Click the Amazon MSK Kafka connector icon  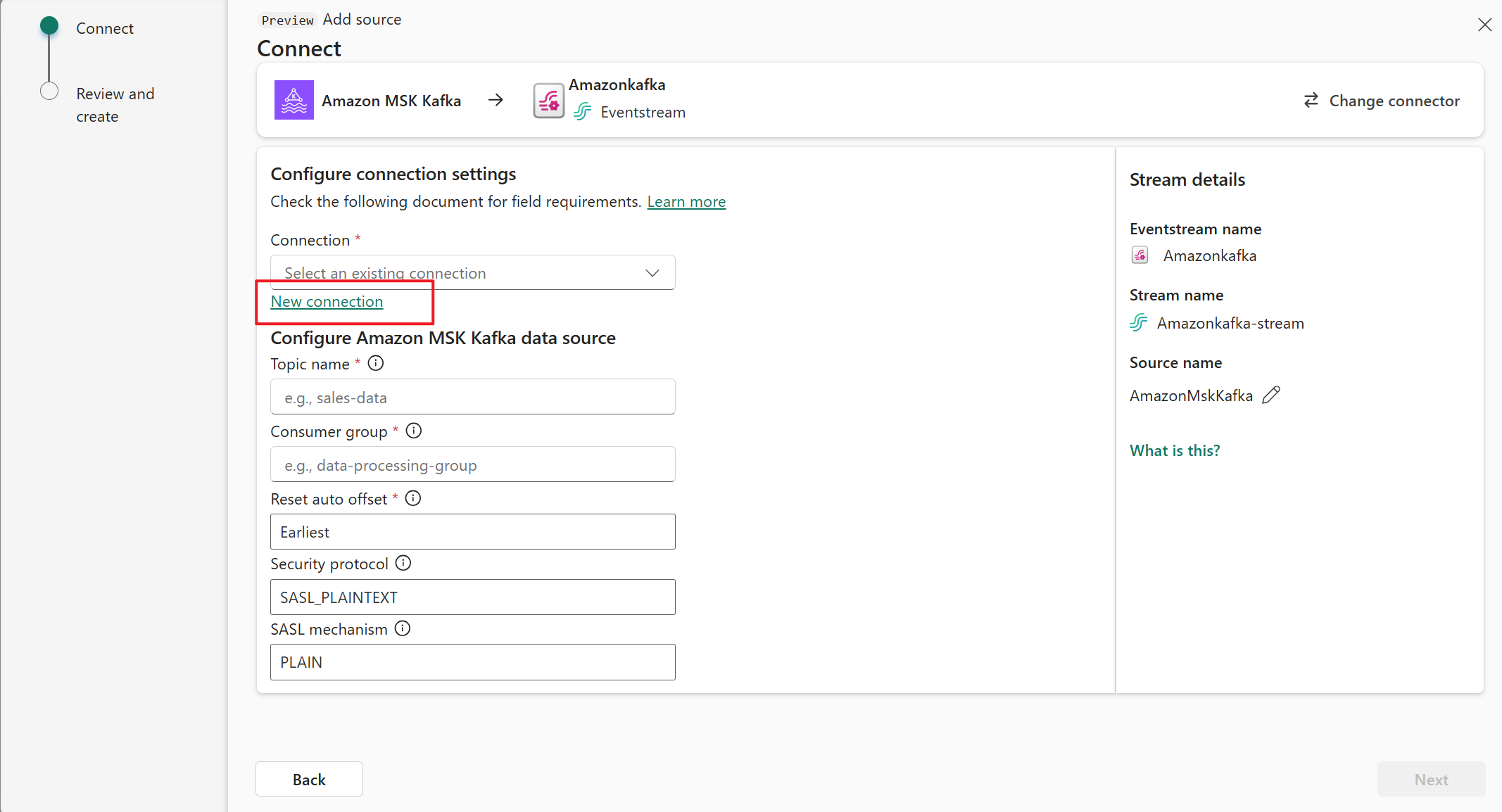(x=294, y=99)
